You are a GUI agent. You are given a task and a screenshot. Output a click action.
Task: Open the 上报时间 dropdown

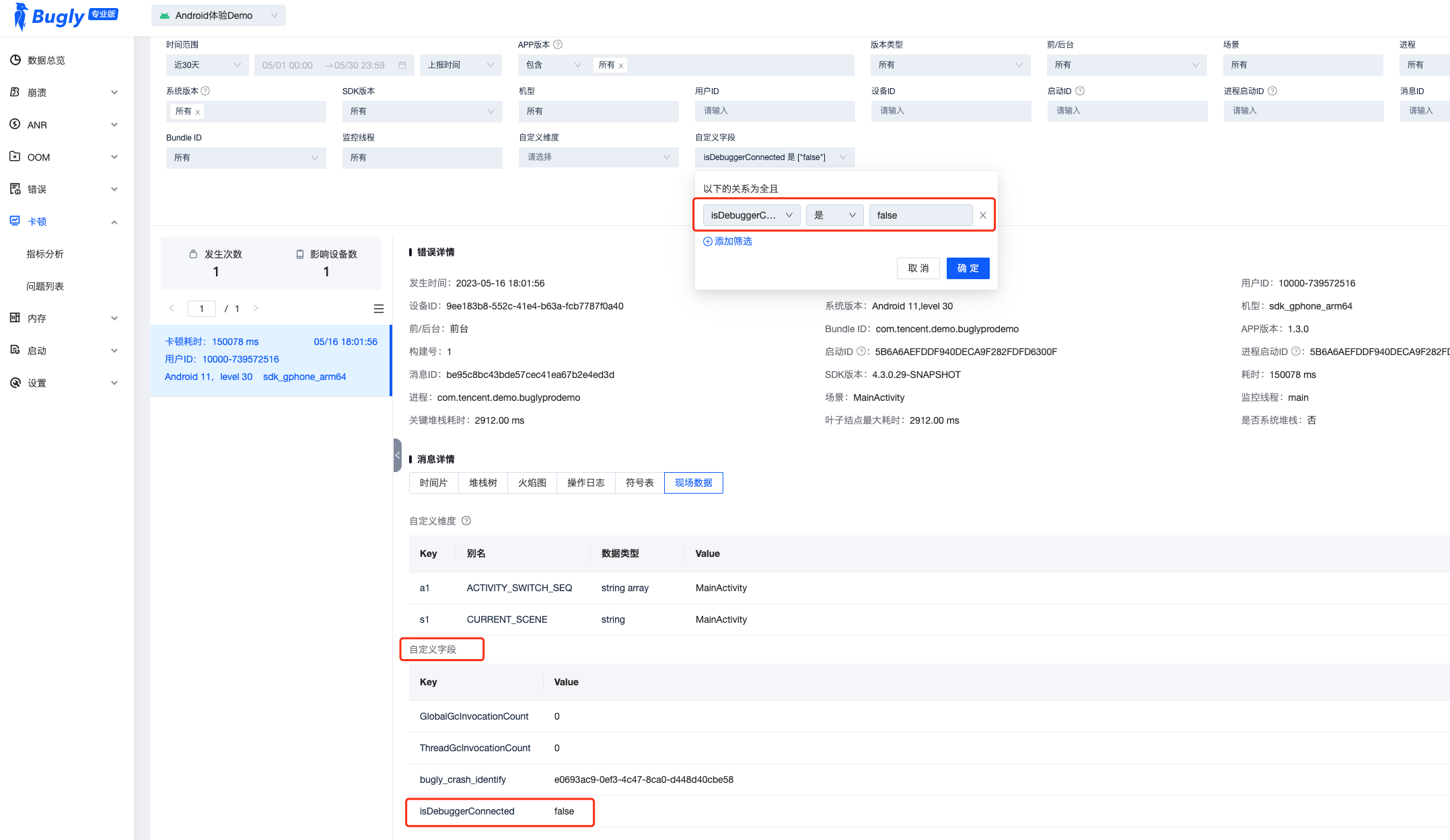point(461,65)
